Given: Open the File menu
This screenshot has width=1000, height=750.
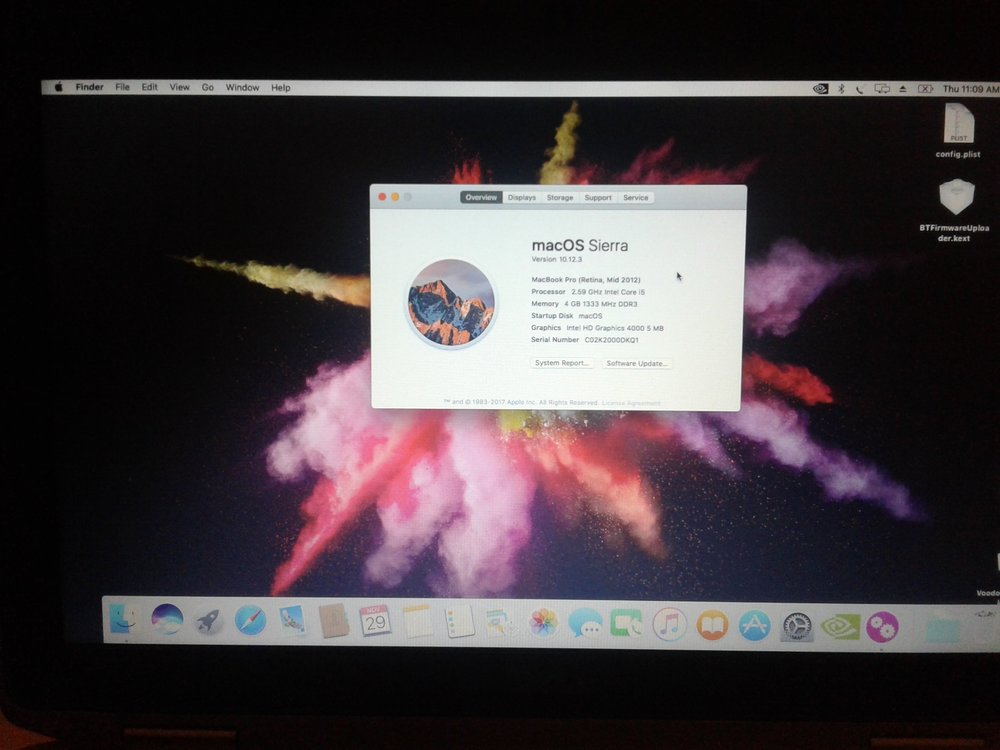Looking at the screenshot, I should click(x=122, y=87).
